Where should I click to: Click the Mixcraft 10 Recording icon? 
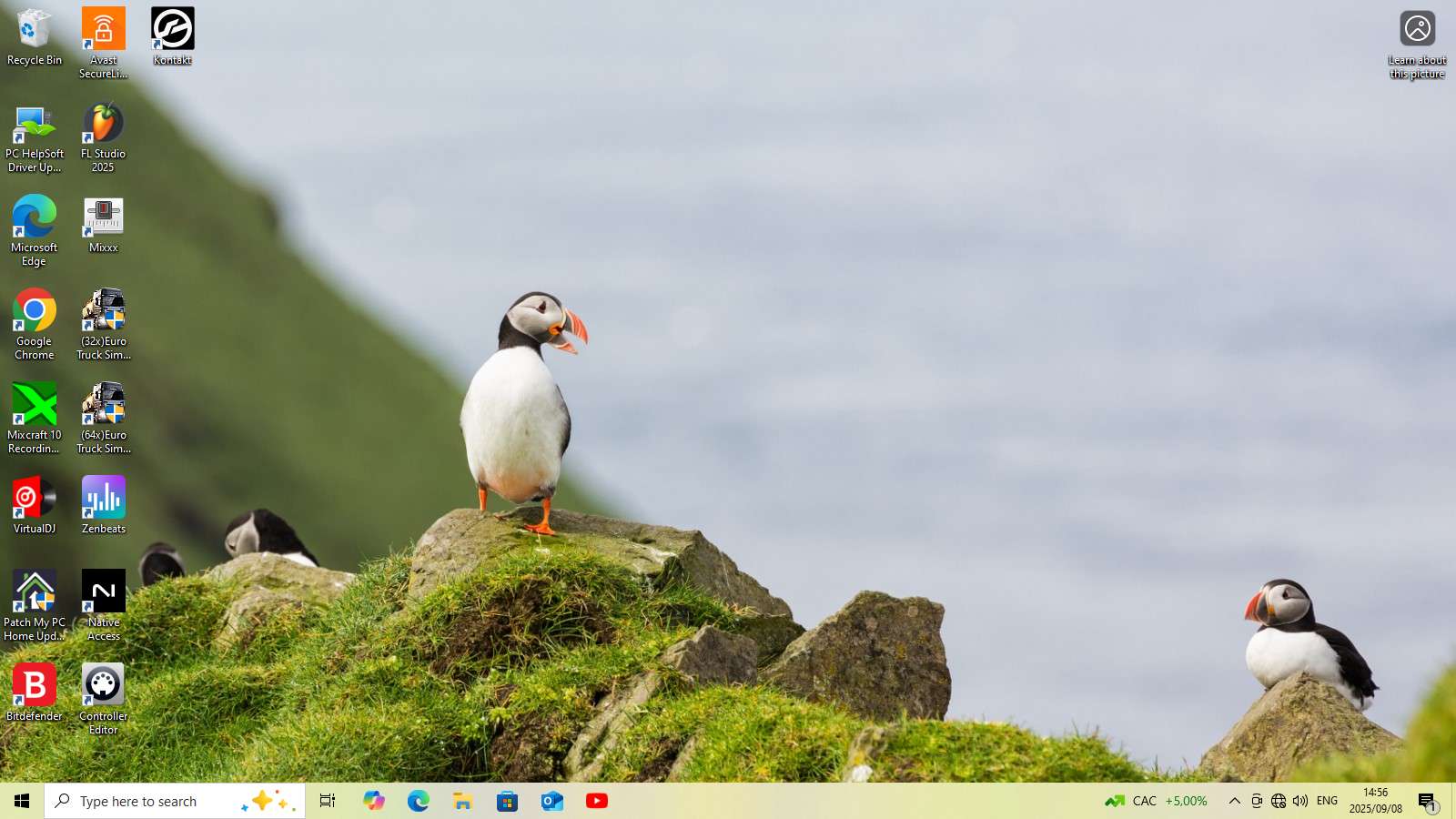(35, 405)
